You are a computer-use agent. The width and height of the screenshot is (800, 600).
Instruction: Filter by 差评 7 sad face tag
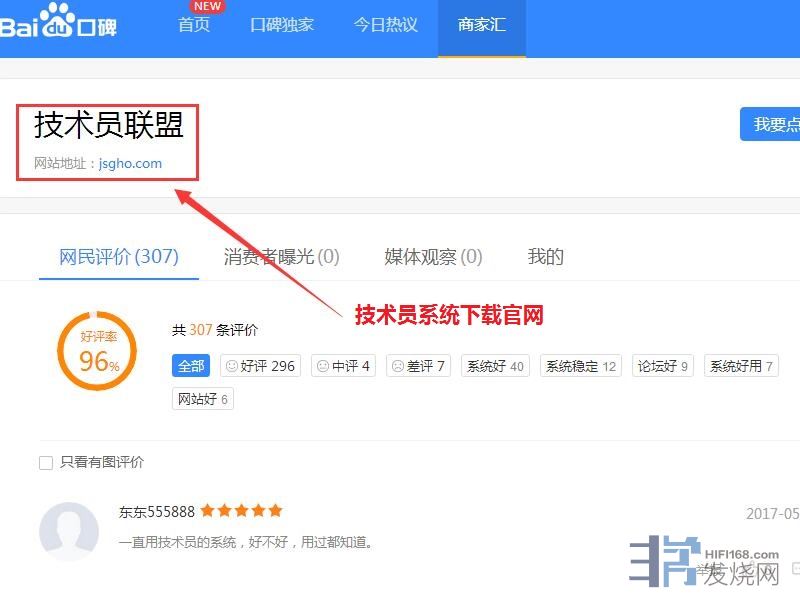pyautogui.click(x=418, y=366)
